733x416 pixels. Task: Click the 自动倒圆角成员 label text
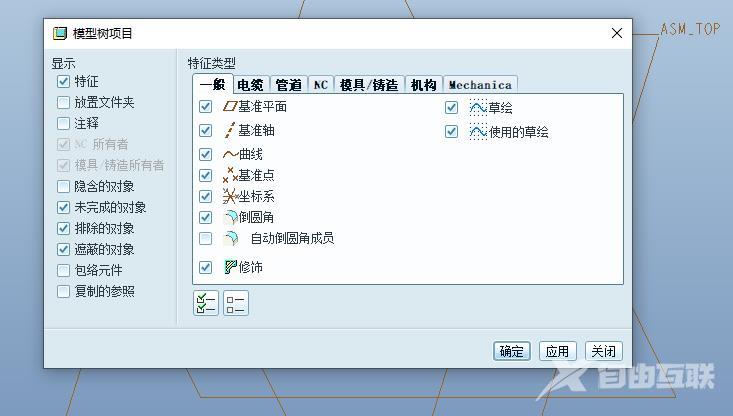(293, 238)
